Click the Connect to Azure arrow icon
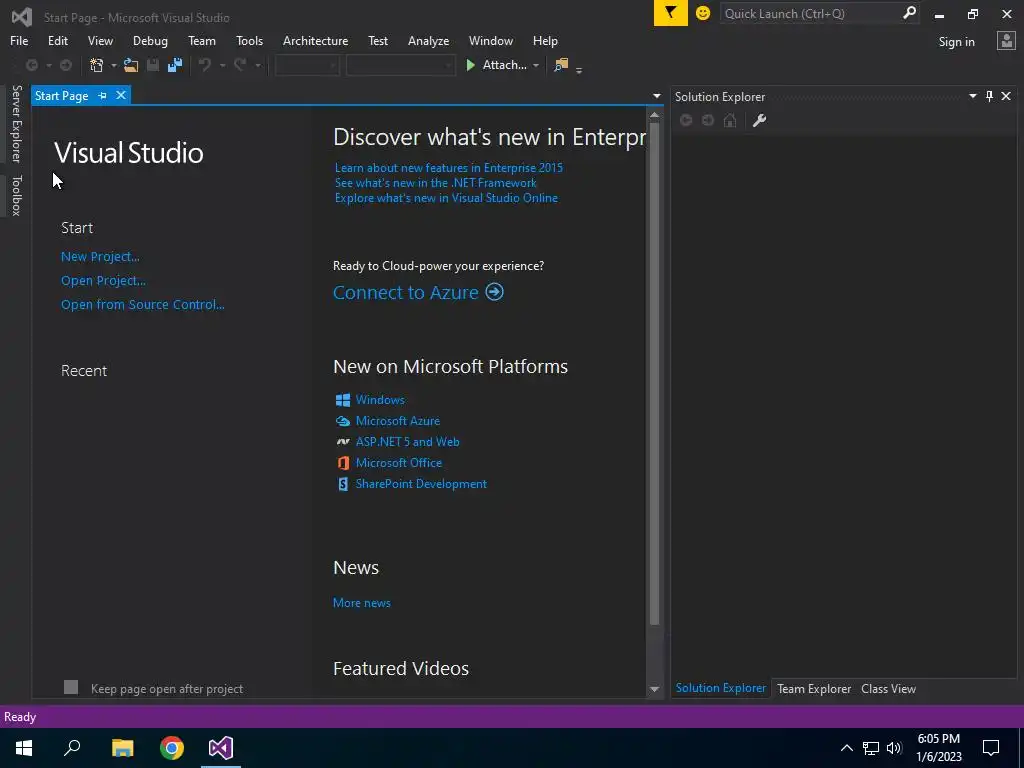This screenshot has width=1024, height=768. point(494,292)
